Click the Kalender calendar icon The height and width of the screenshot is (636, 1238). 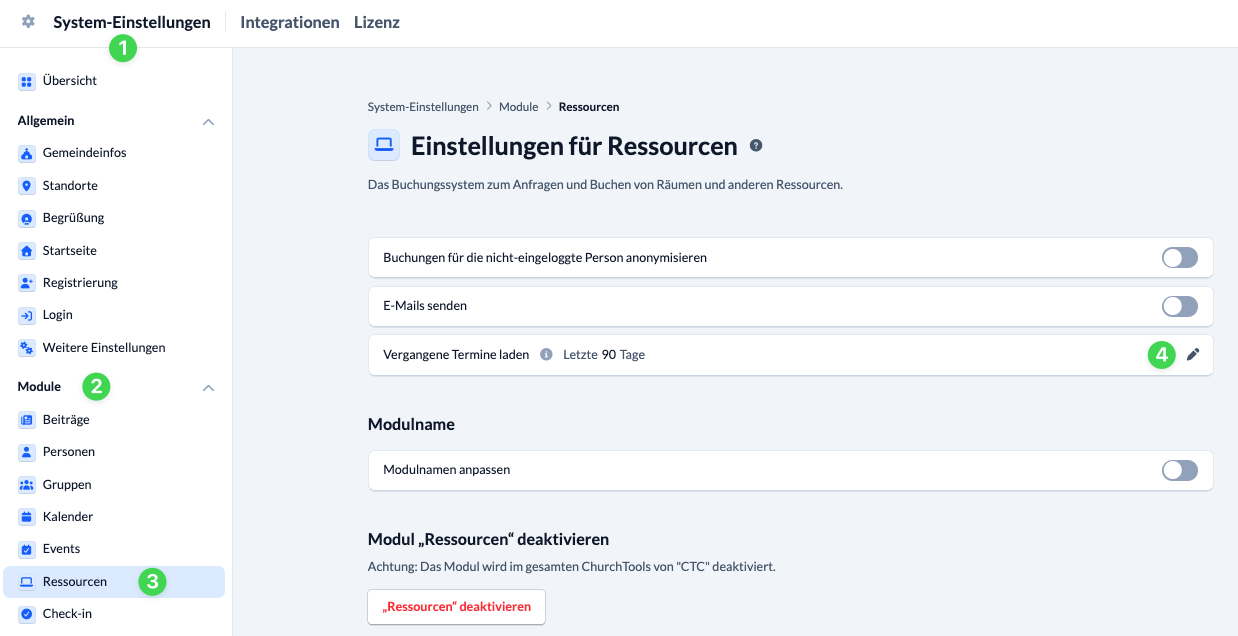click(x=27, y=517)
